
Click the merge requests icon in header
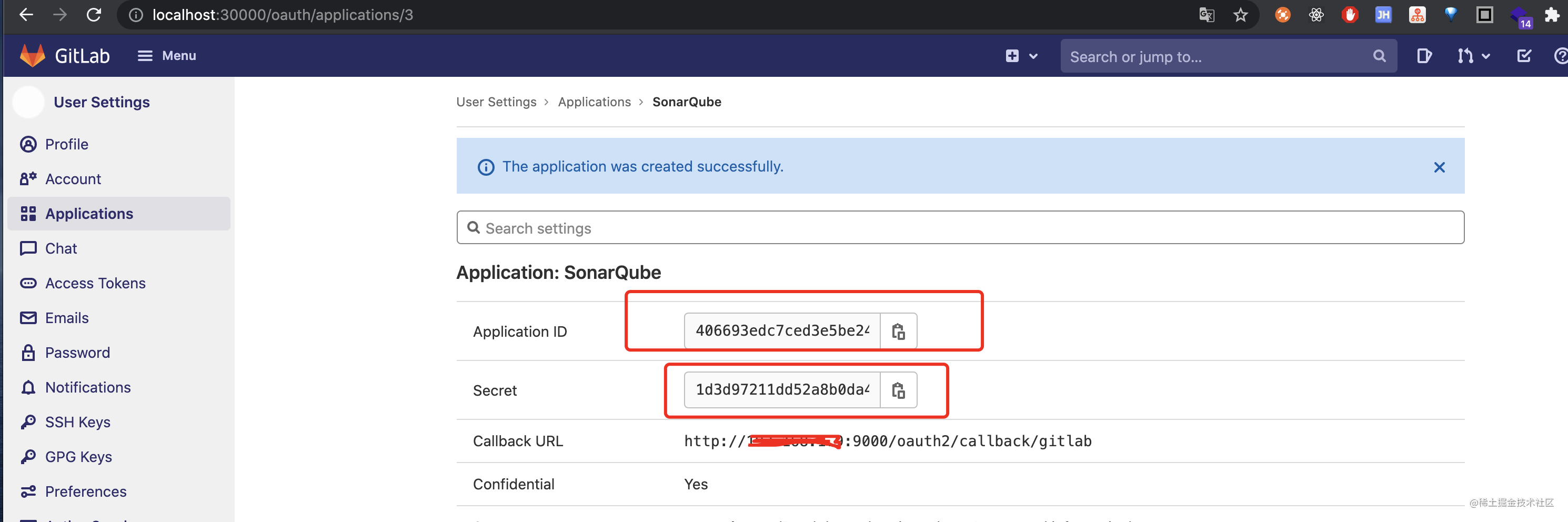point(1464,55)
